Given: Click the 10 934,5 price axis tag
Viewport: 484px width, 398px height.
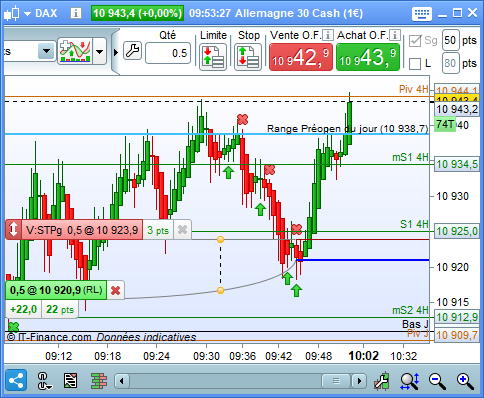Looking at the screenshot, I should [457, 164].
